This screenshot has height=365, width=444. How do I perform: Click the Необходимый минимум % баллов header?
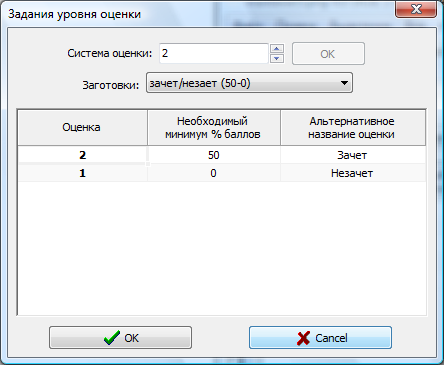[213, 127]
